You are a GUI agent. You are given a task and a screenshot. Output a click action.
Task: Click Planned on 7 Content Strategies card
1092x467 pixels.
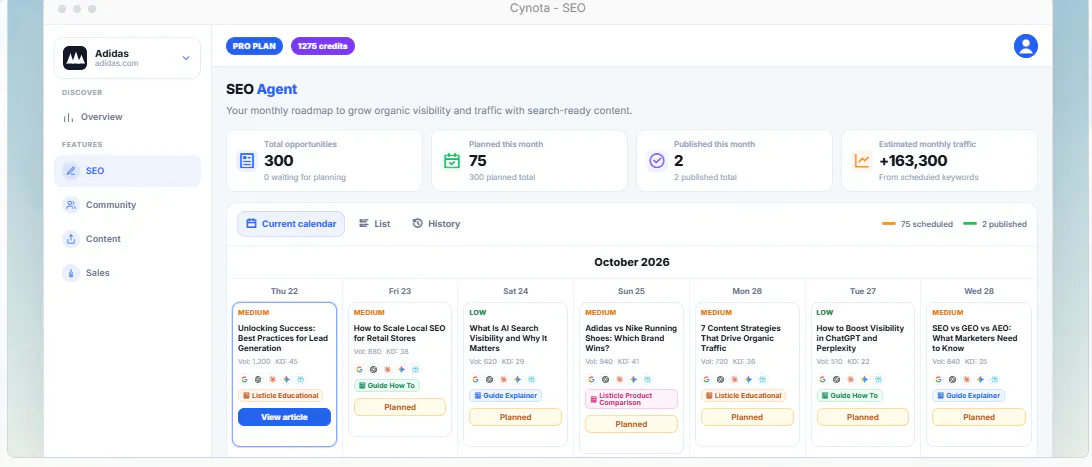[x=747, y=417]
